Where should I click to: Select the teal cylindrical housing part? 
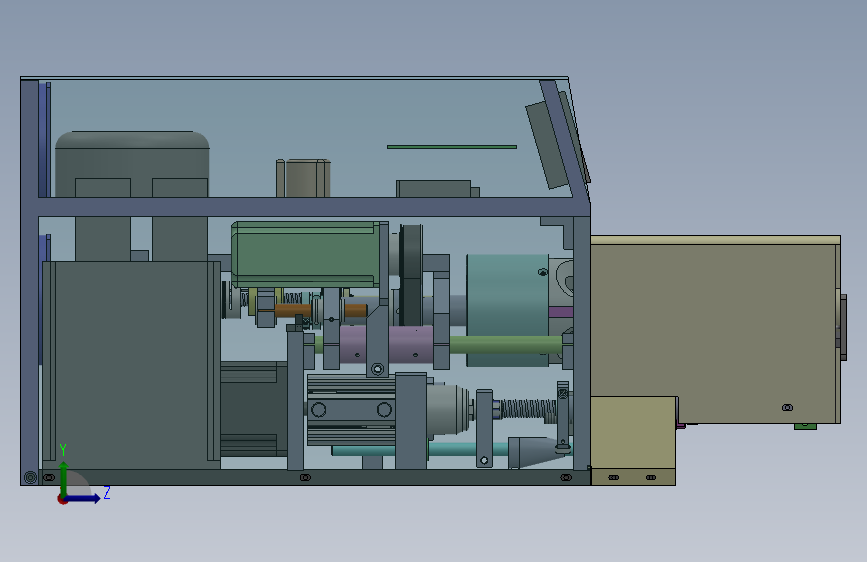click(x=507, y=310)
